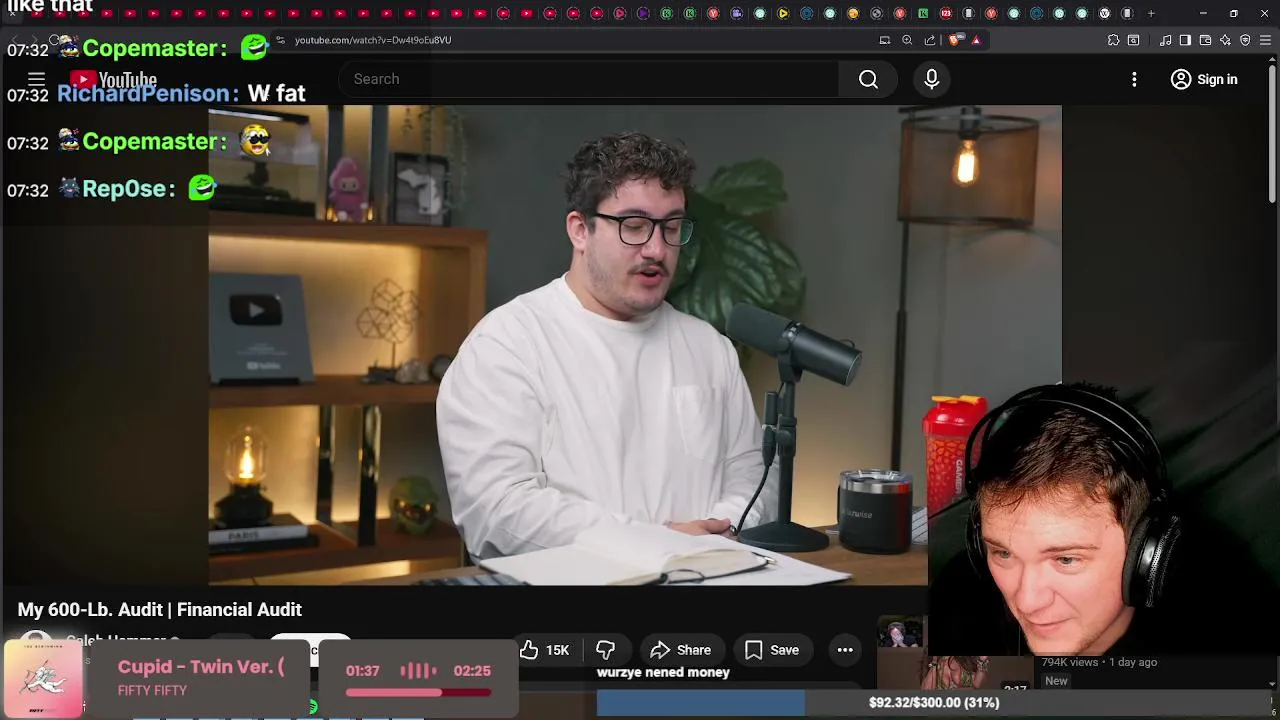
Task: Dislike the video with thumbs down
Action: [x=604, y=650]
